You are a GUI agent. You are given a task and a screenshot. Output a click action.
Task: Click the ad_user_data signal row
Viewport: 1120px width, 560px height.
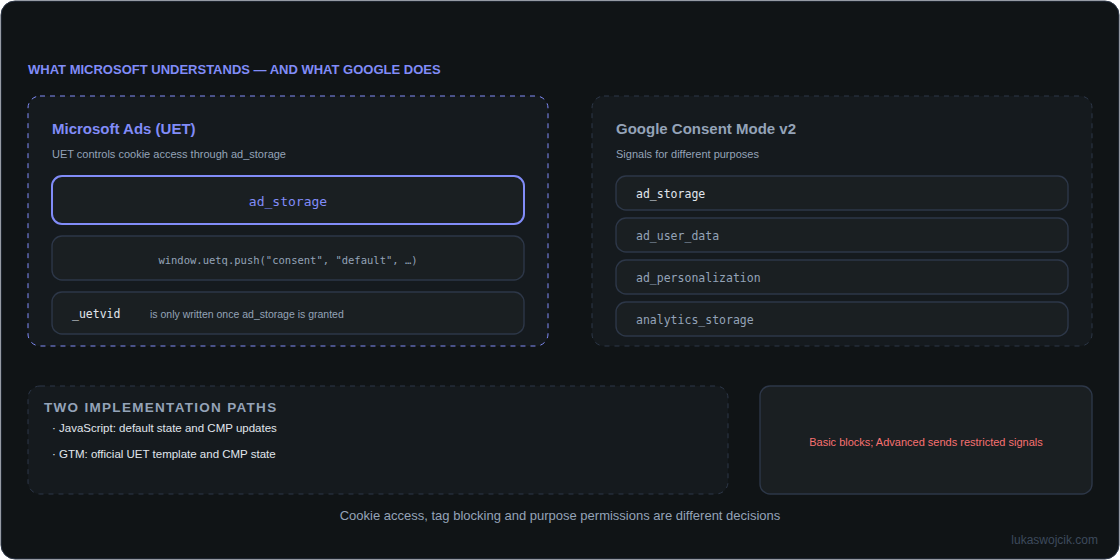pyautogui.click(x=842, y=235)
